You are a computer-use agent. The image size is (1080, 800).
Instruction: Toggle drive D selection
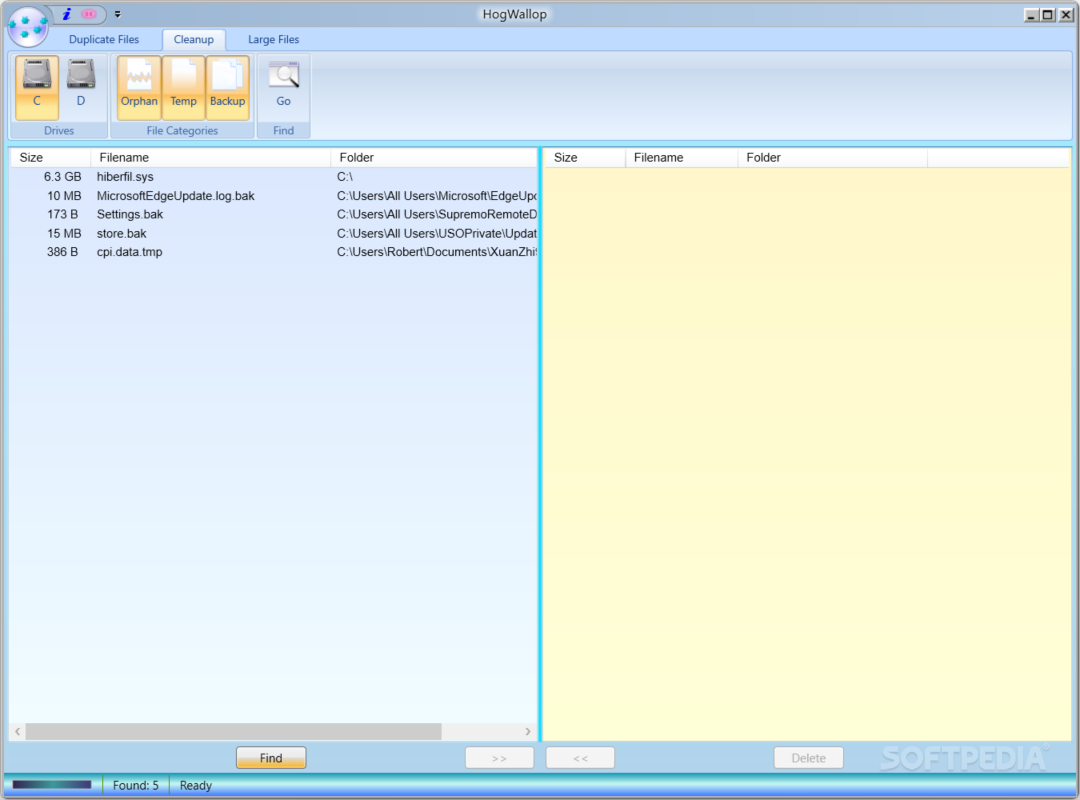pyautogui.click(x=81, y=87)
